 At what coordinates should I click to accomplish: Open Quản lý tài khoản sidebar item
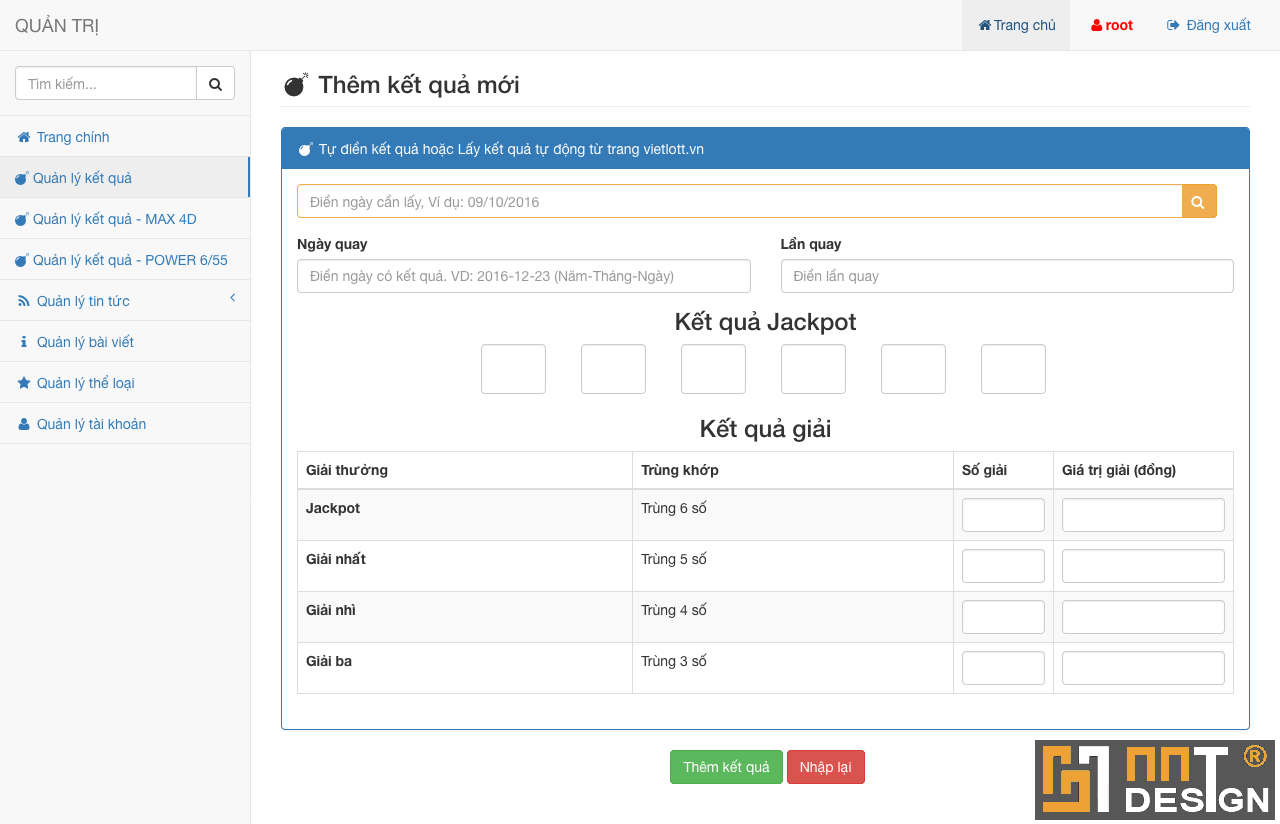point(125,424)
